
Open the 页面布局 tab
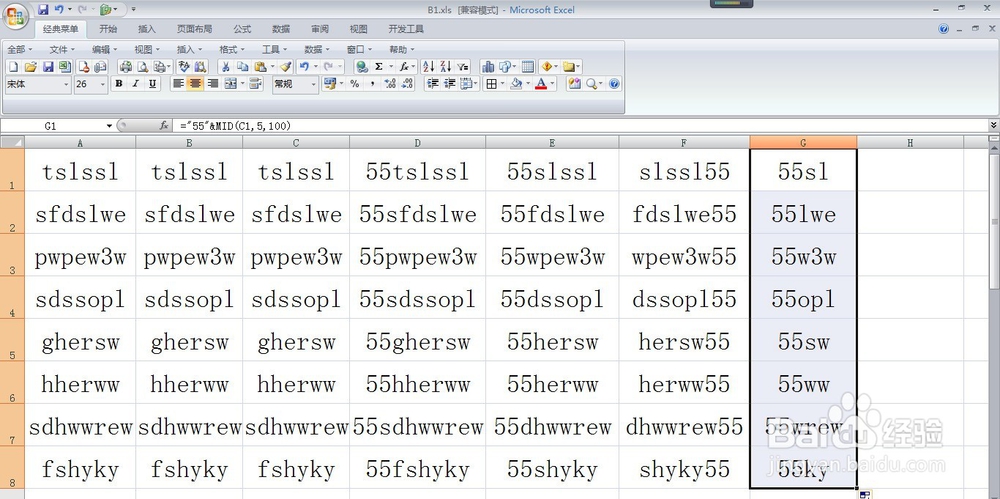point(195,29)
